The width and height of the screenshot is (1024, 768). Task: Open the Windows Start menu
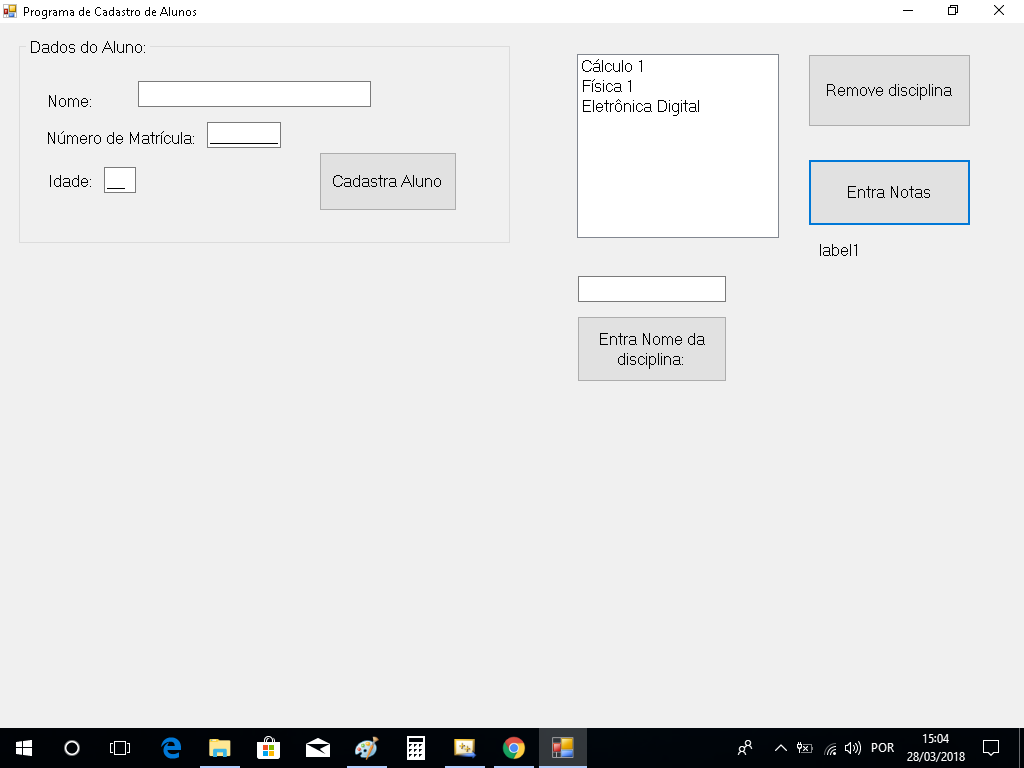[x=24, y=748]
